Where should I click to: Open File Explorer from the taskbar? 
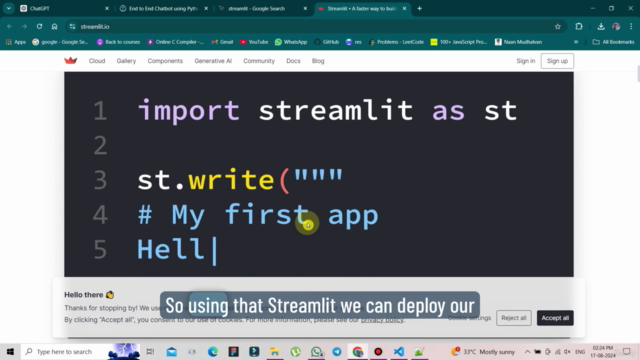pos(275,351)
